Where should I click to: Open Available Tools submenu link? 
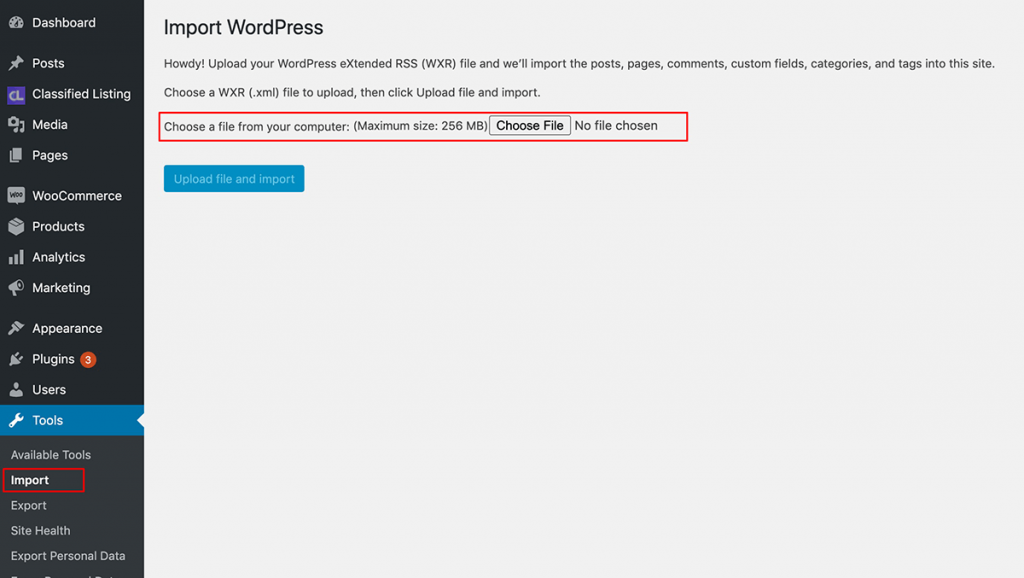coord(50,455)
